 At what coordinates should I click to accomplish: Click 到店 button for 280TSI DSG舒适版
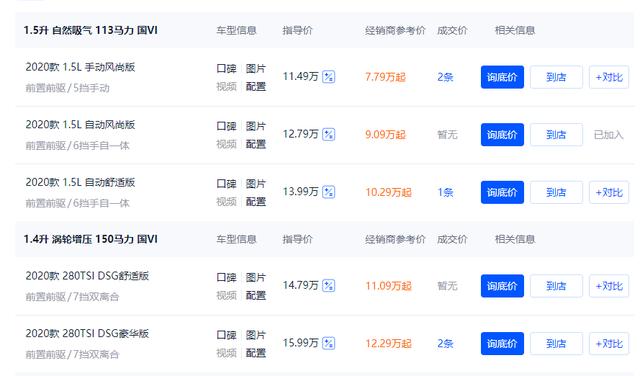pos(556,286)
